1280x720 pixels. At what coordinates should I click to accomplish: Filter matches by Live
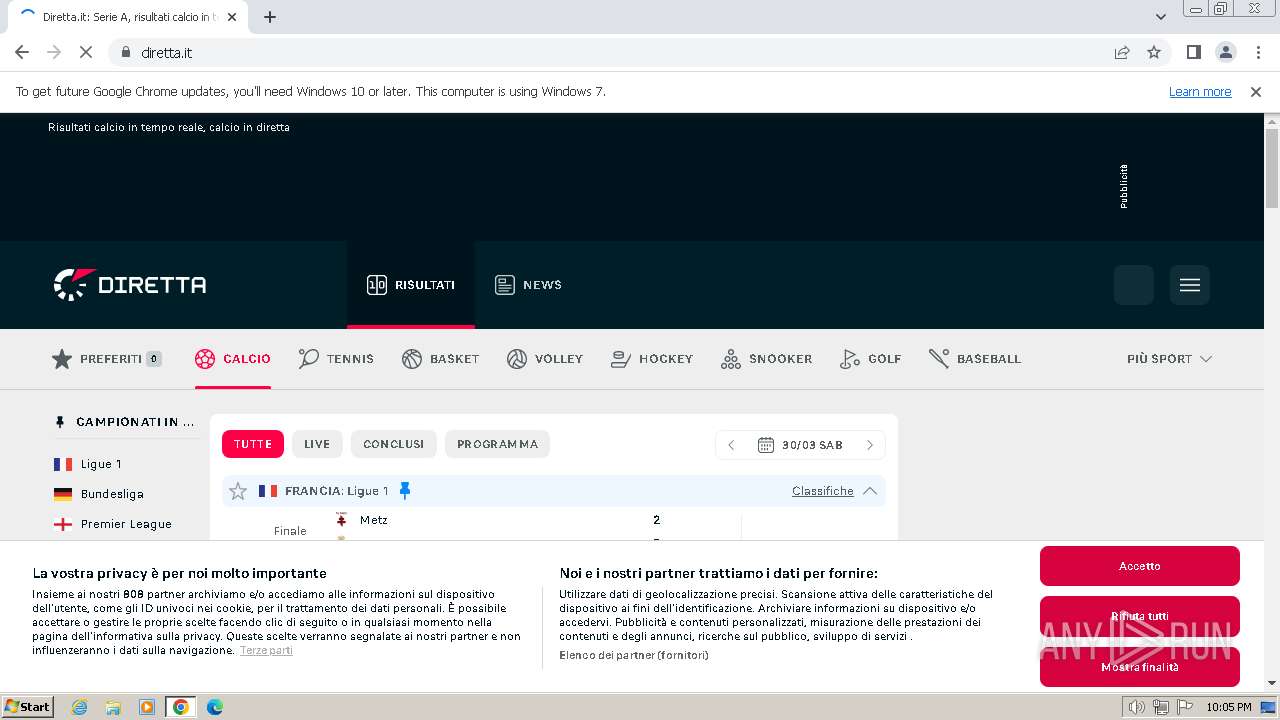[x=317, y=444]
